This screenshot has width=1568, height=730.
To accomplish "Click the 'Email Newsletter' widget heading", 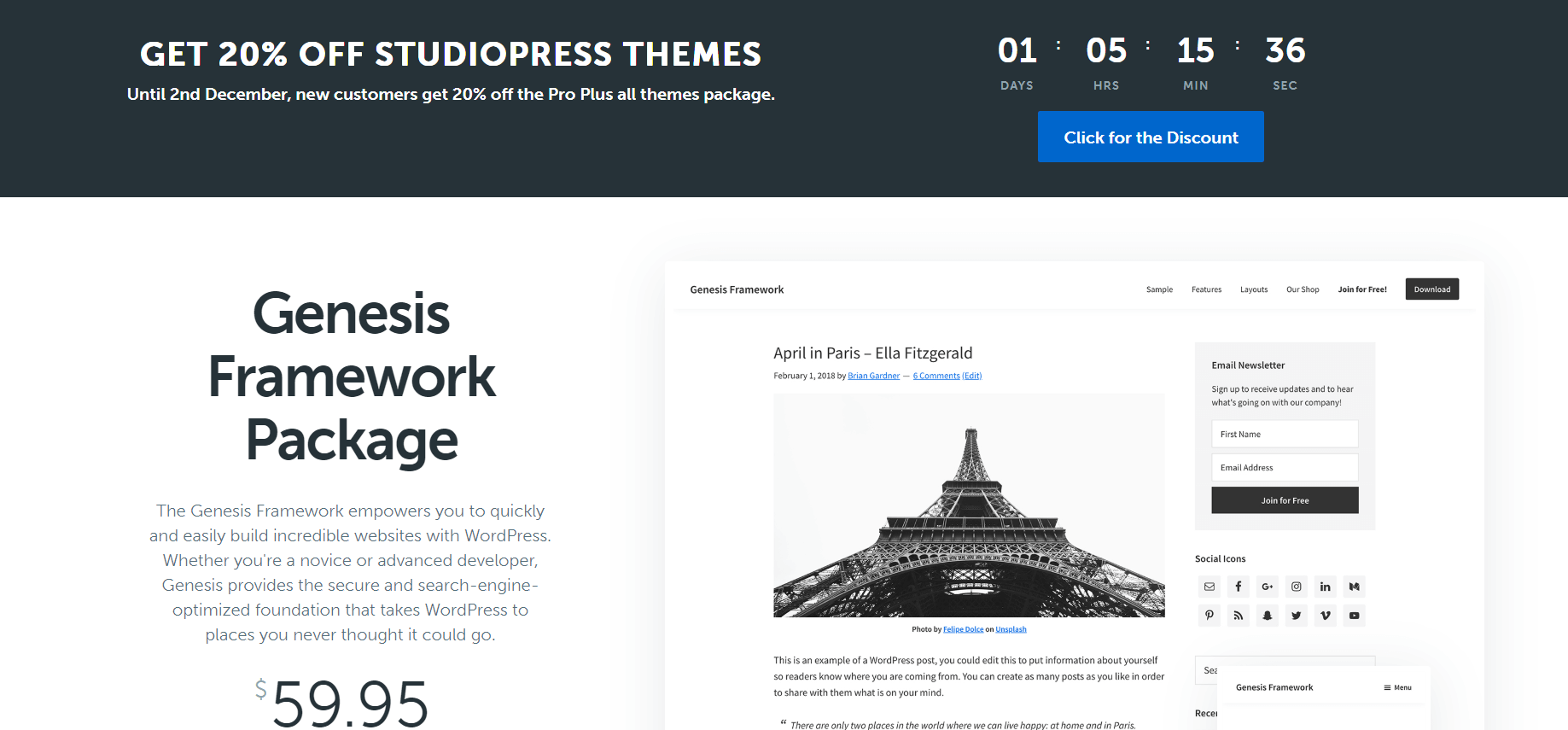I will tap(1248, 365).
